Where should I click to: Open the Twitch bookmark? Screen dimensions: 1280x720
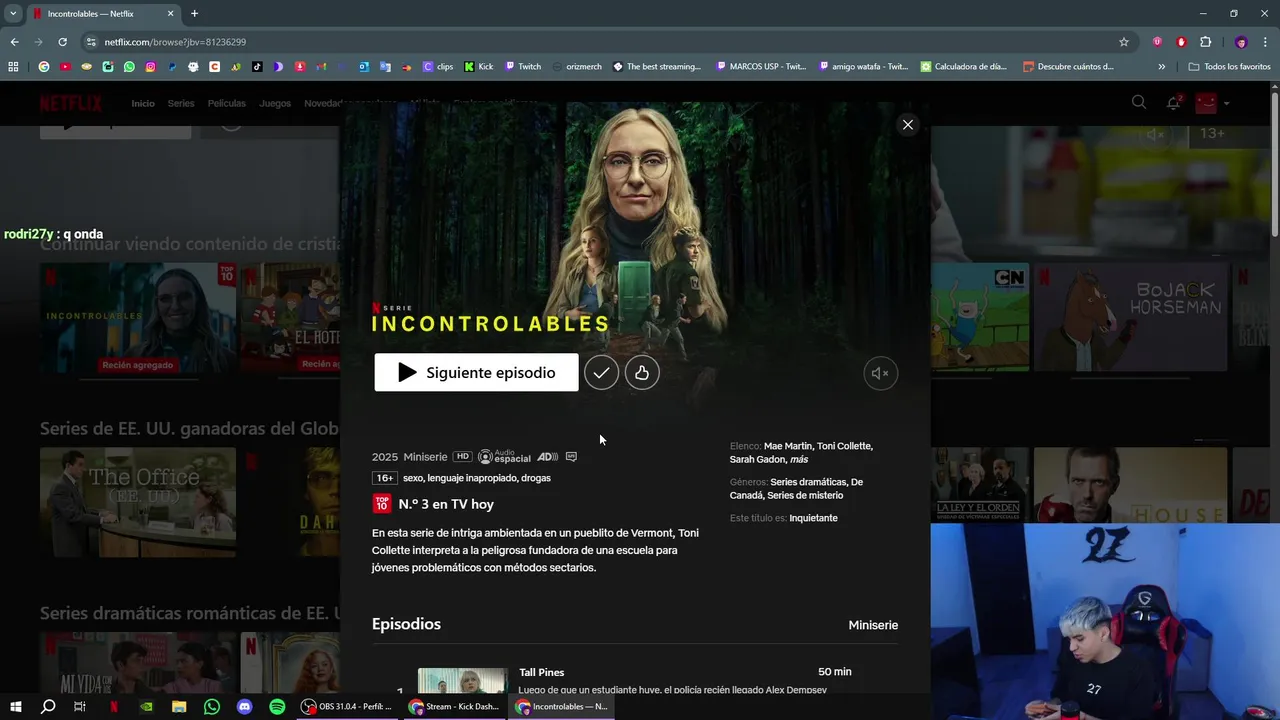point(523,67)
